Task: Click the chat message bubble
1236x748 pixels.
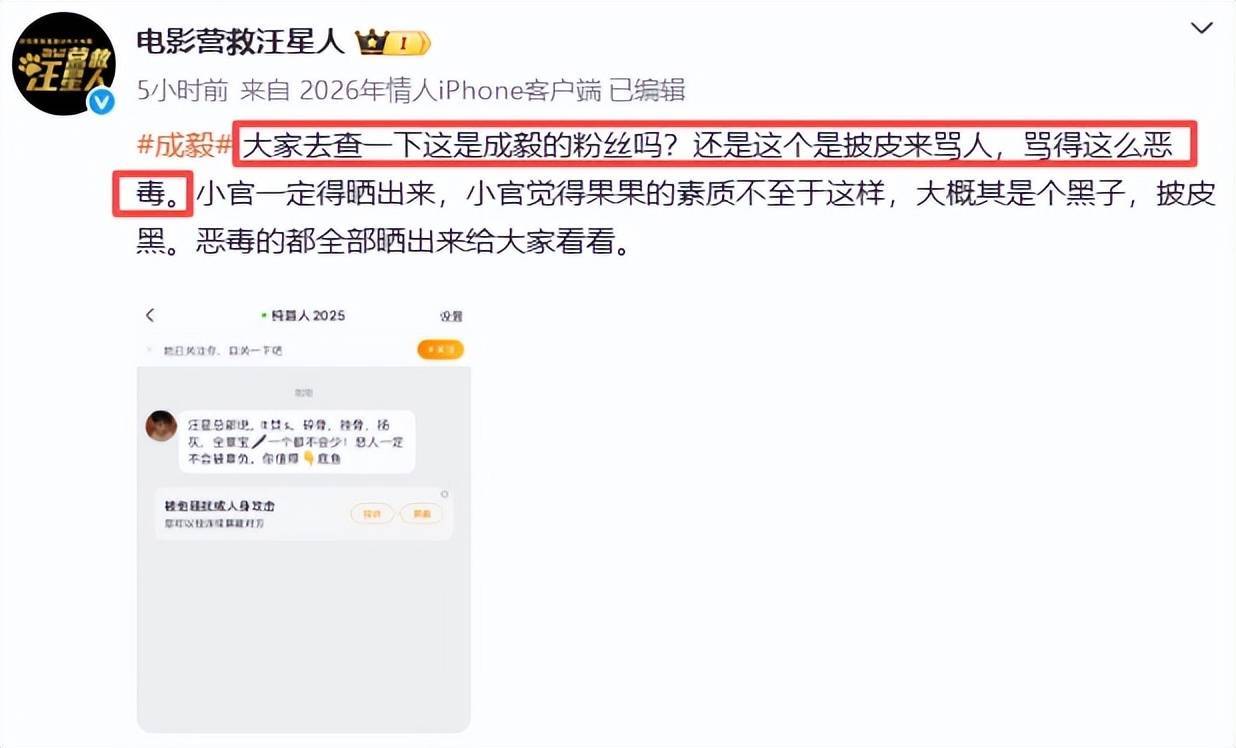Action: click(298, 442)
